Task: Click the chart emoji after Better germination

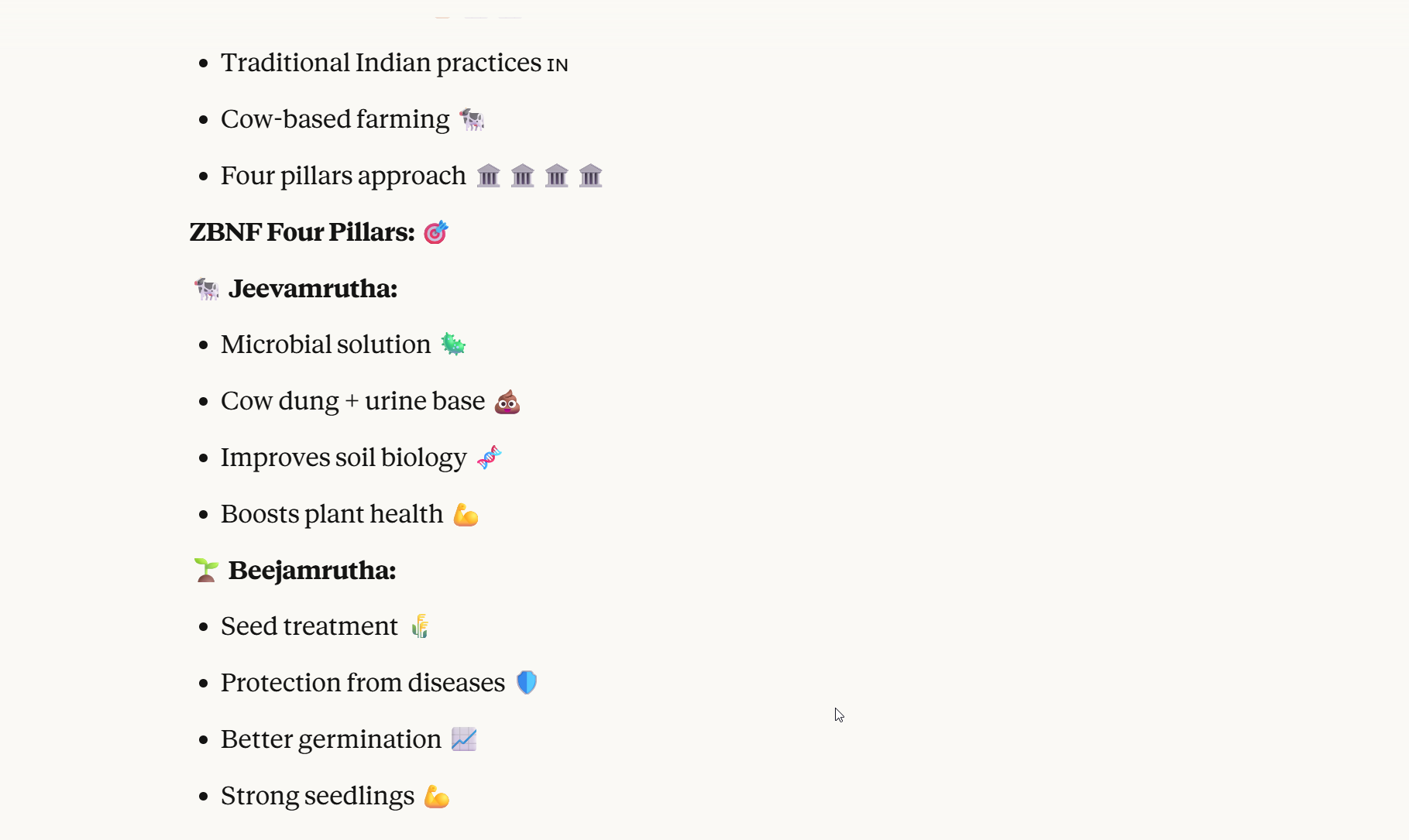Action: [464, 739]
